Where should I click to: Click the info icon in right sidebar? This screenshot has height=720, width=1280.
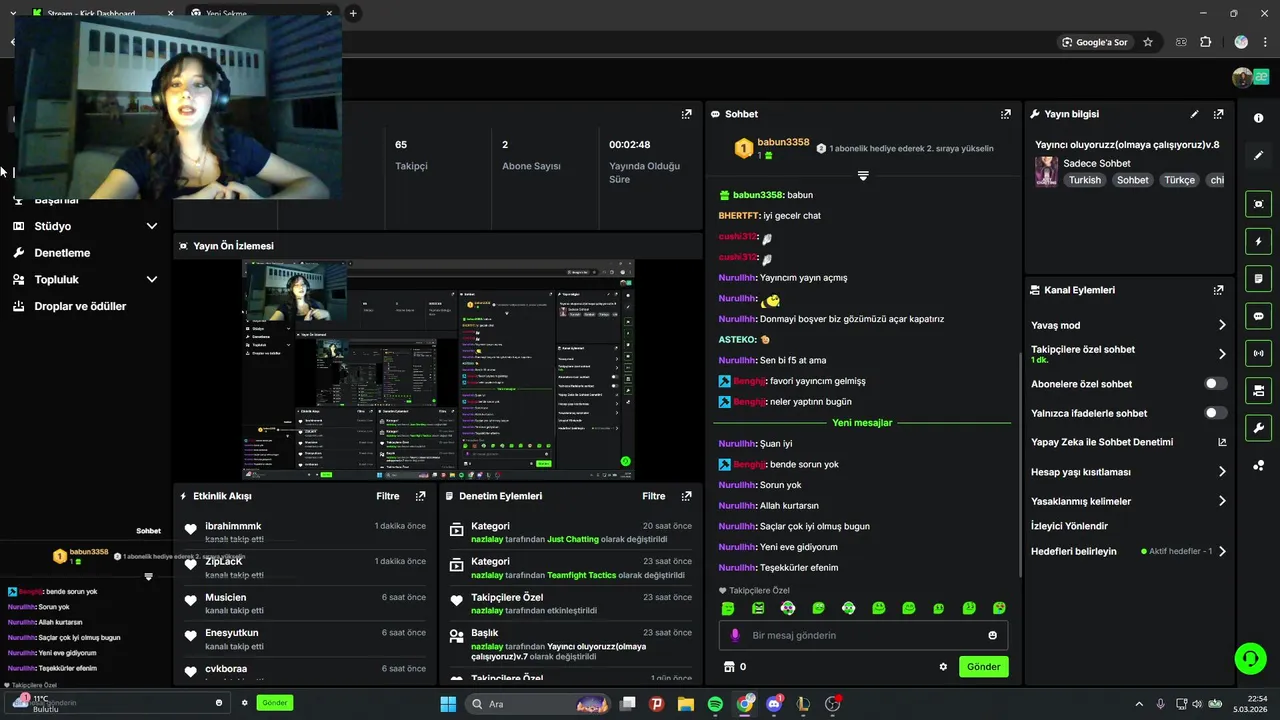point(1258,118)
